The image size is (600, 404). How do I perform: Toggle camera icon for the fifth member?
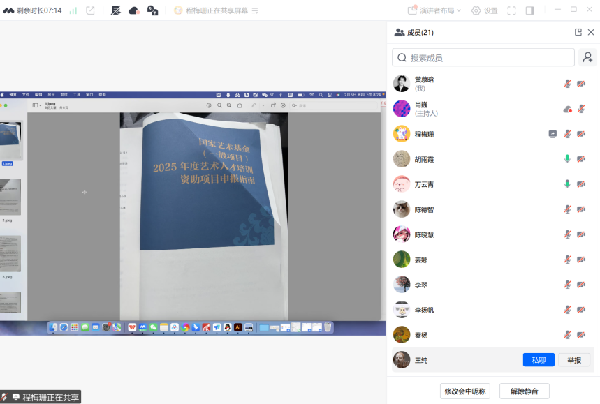(581, 184)
